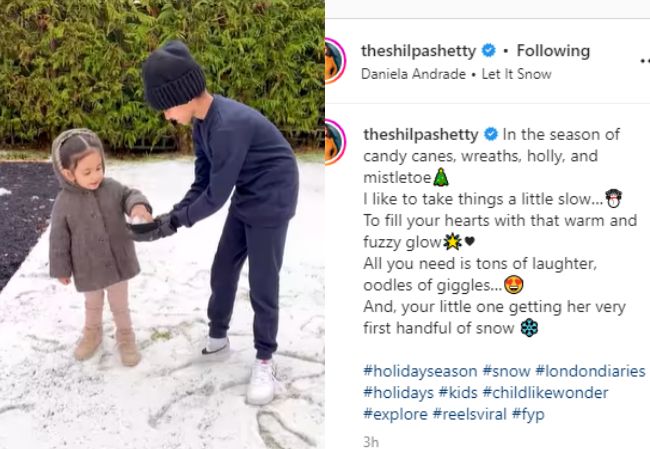Open the Daniela Andrade artist link

pyautogui.click(x=413, y=74)
